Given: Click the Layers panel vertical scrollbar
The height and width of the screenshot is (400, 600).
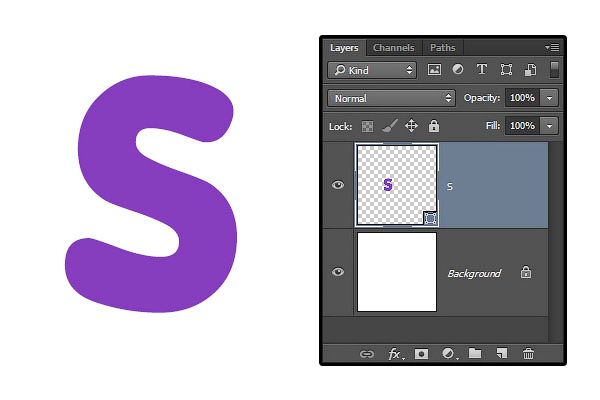Looking at the screenshot, I should 555,242.
